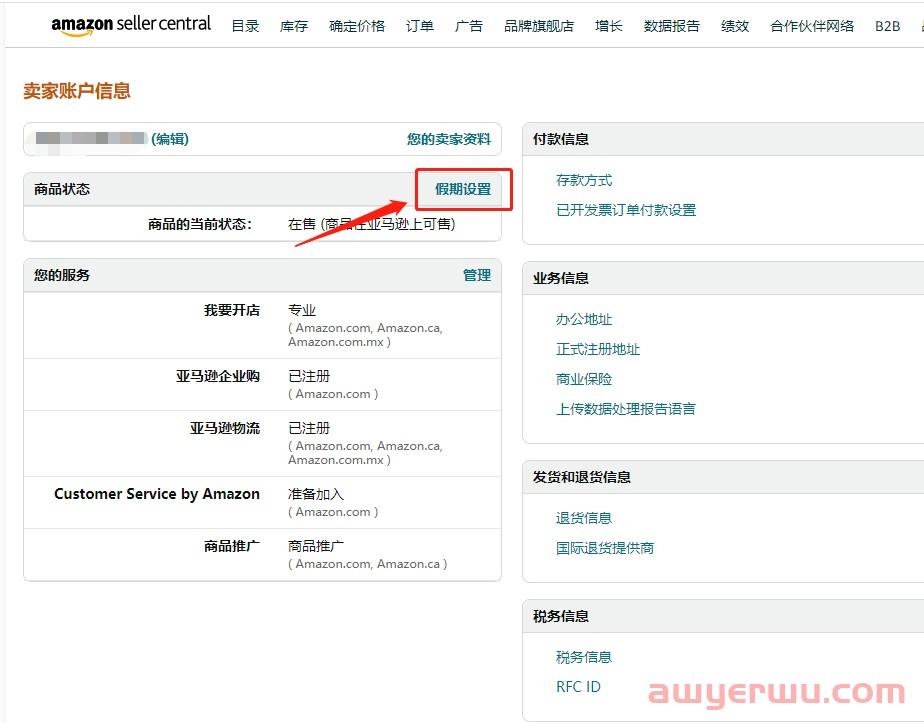Open the 广告 menu
Viewport: 924px width, 723px height.
(x=468, y=26)
